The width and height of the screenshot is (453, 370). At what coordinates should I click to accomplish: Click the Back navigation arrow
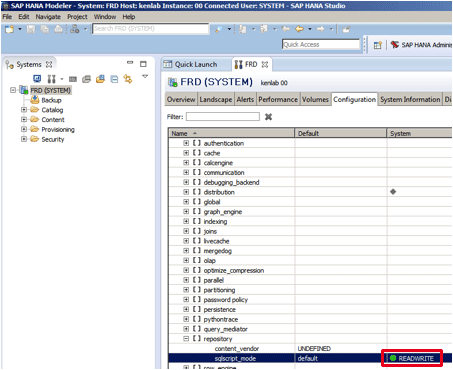(x=299, y=29)
